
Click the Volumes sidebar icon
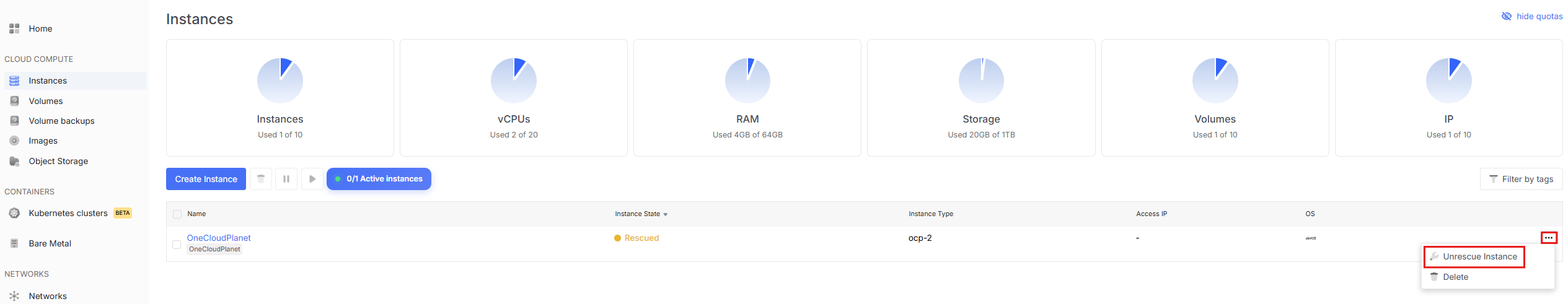point(14,101)
